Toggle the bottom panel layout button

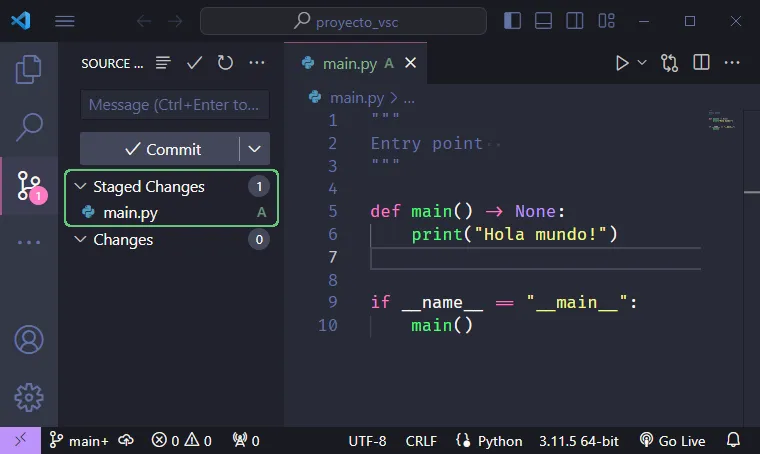pos(543,21)
